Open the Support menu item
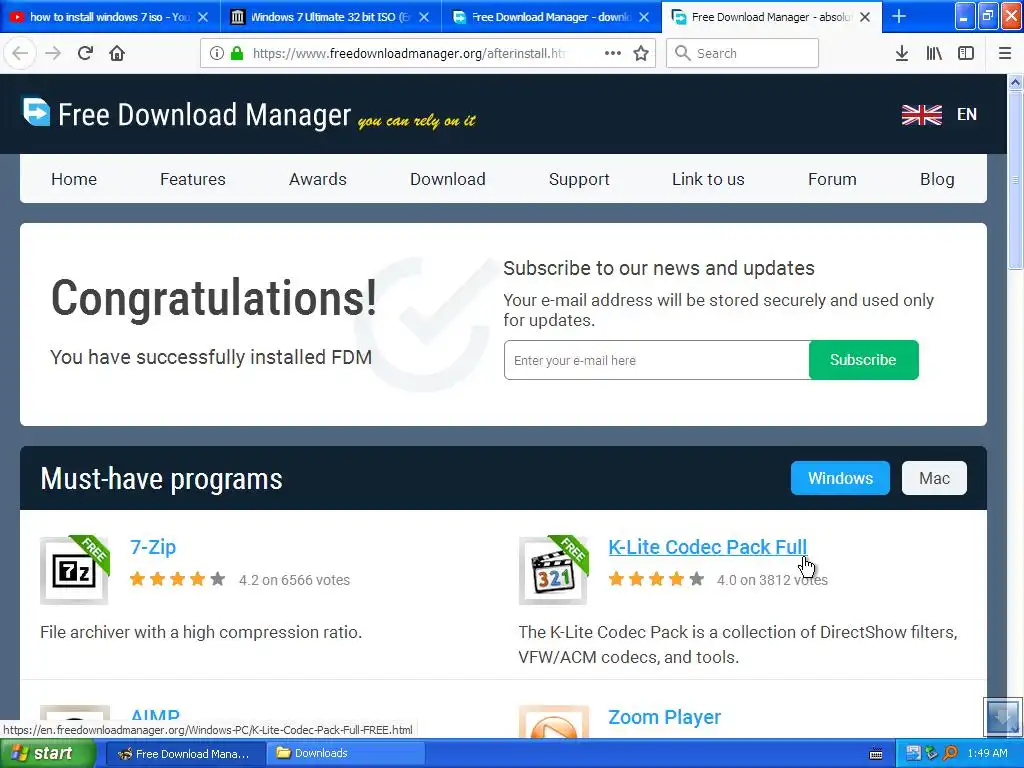 click(x=579, y=179)
